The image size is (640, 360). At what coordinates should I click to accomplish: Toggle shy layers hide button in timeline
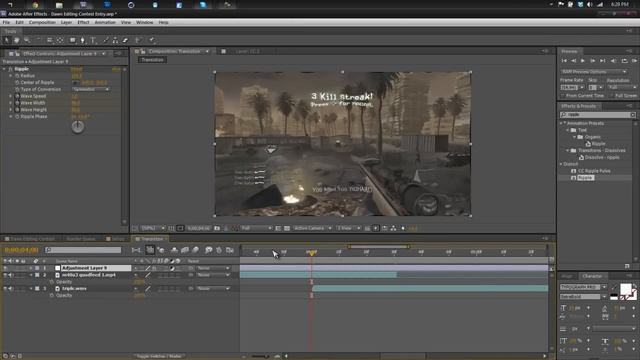pyautogui.click(x=174, y=250)
